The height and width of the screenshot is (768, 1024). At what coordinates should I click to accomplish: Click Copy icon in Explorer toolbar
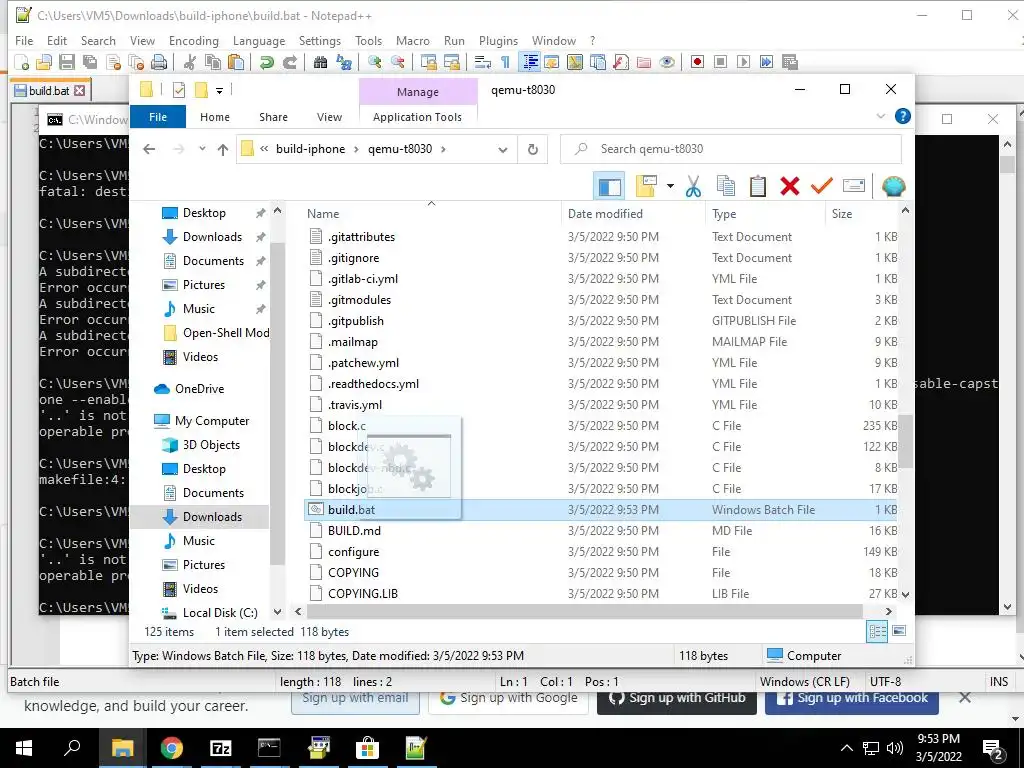[726, 187]
